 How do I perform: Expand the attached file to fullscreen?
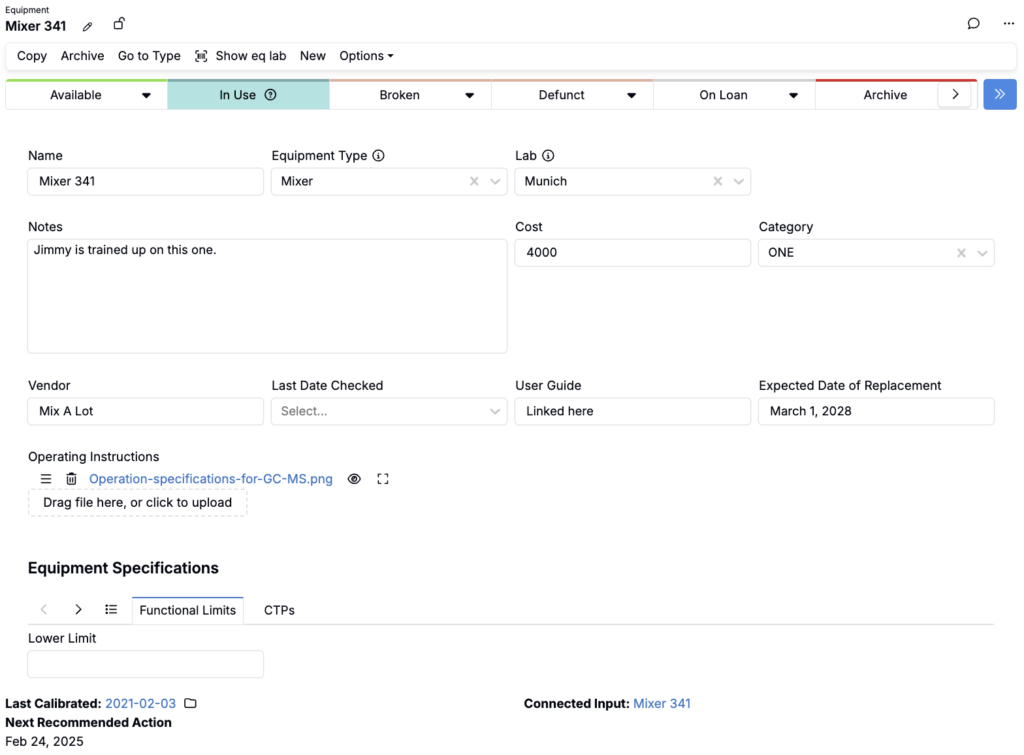383,479
